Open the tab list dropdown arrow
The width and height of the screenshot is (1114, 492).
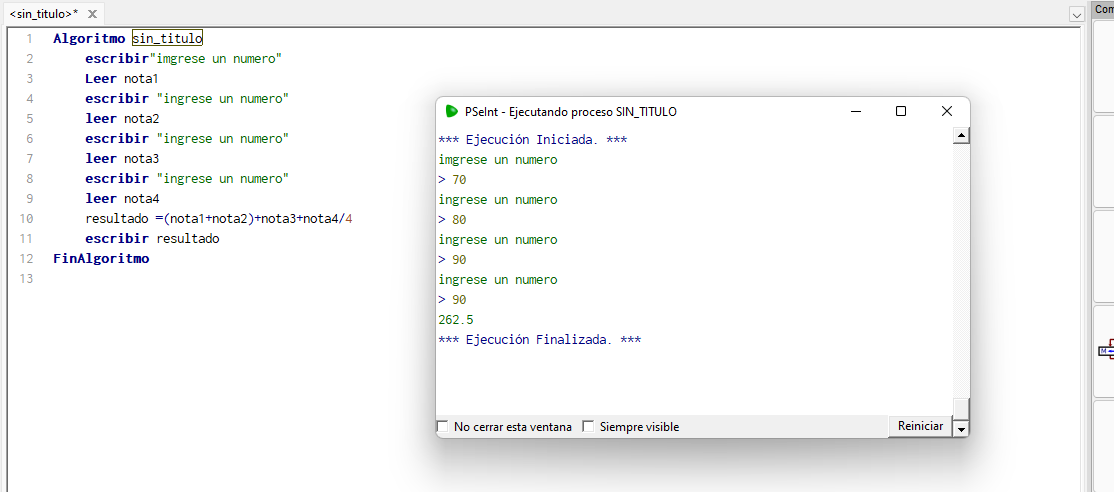coord(1076,15)
